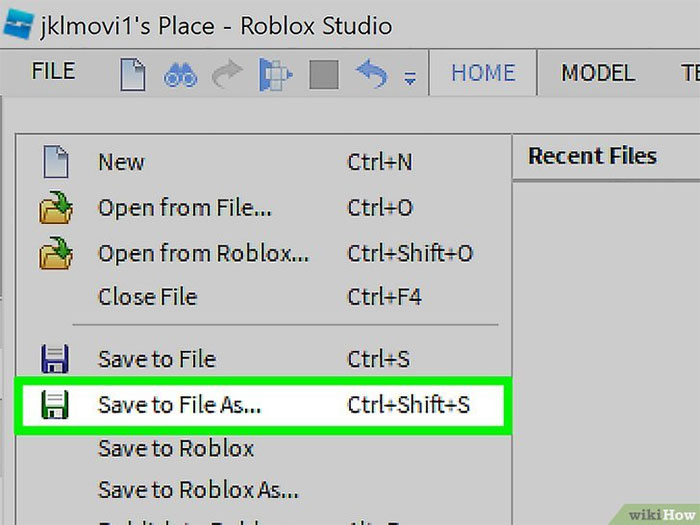Click the green floppy disk Save As icon

point(54,405)
